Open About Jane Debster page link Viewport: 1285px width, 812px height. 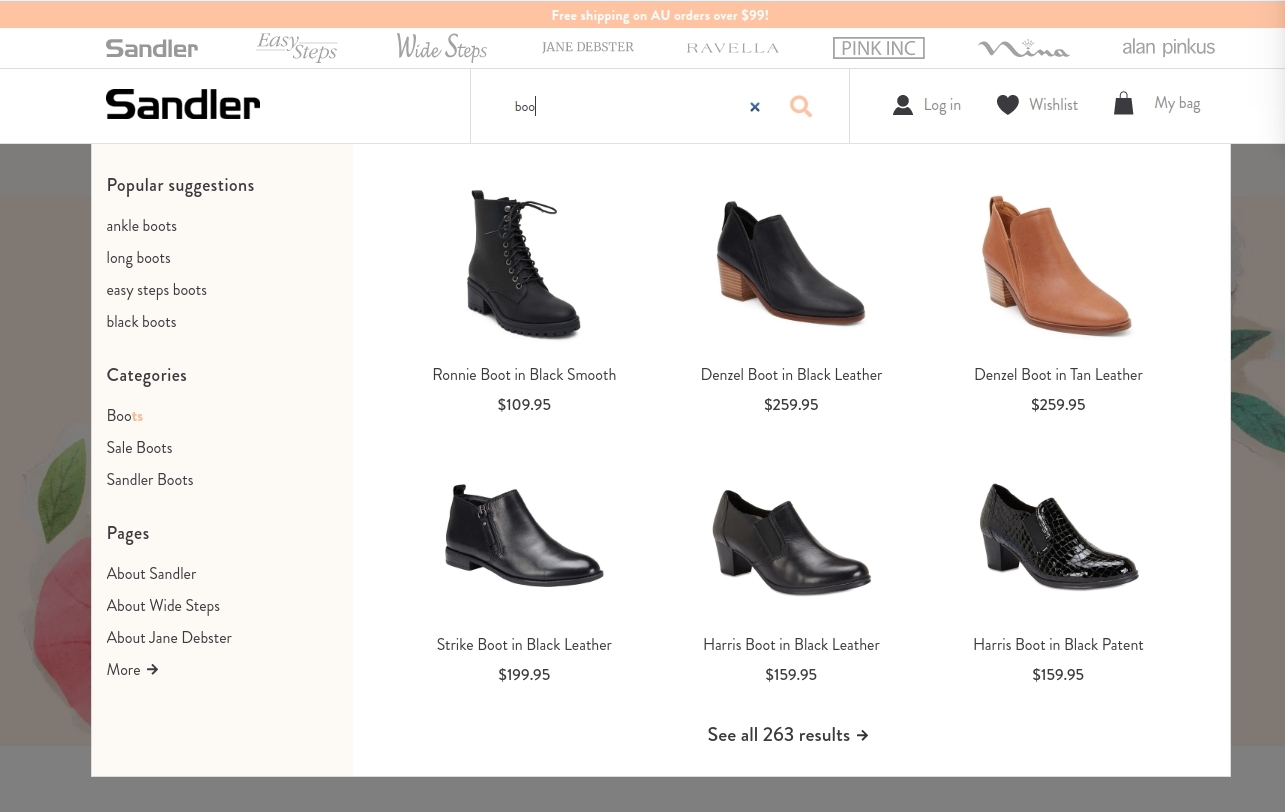[168, 637]
